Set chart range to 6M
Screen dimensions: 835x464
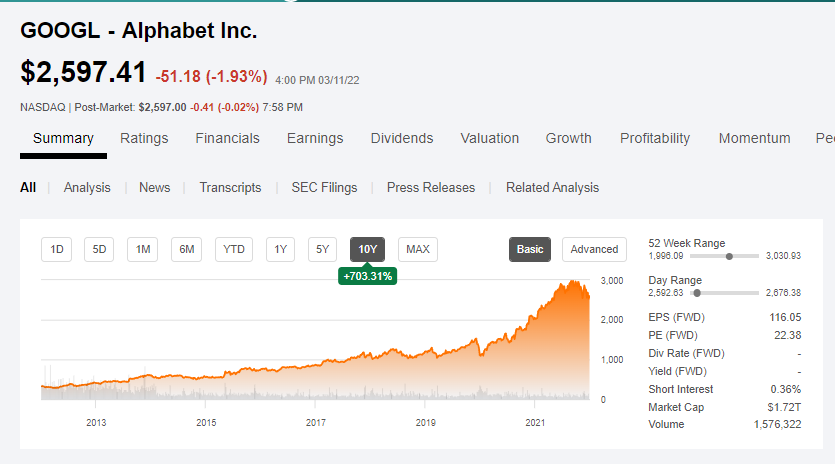tap(186, 249)
